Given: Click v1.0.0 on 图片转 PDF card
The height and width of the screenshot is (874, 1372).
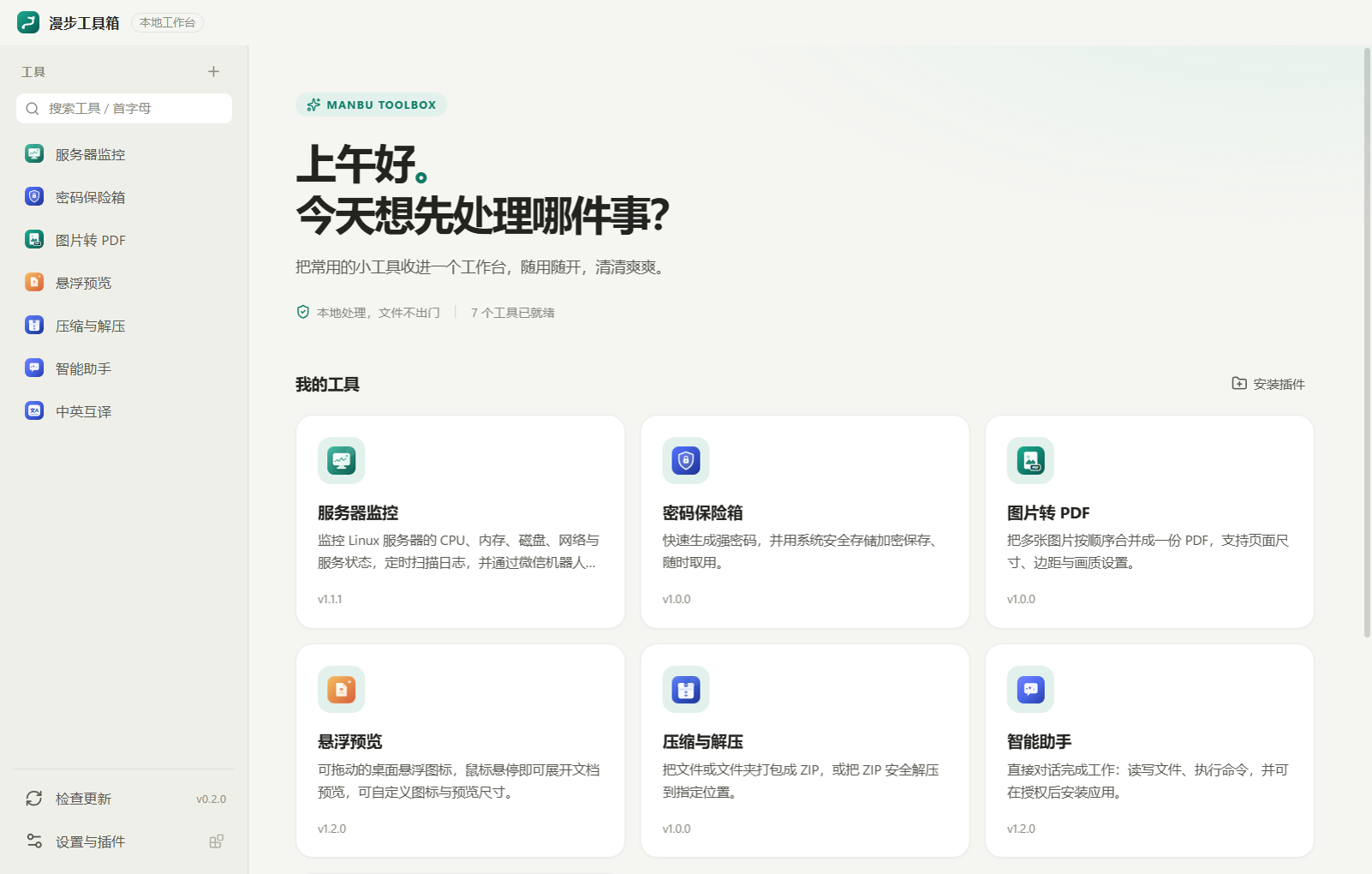Looking at the screenshot, I should click(1021, 599).
